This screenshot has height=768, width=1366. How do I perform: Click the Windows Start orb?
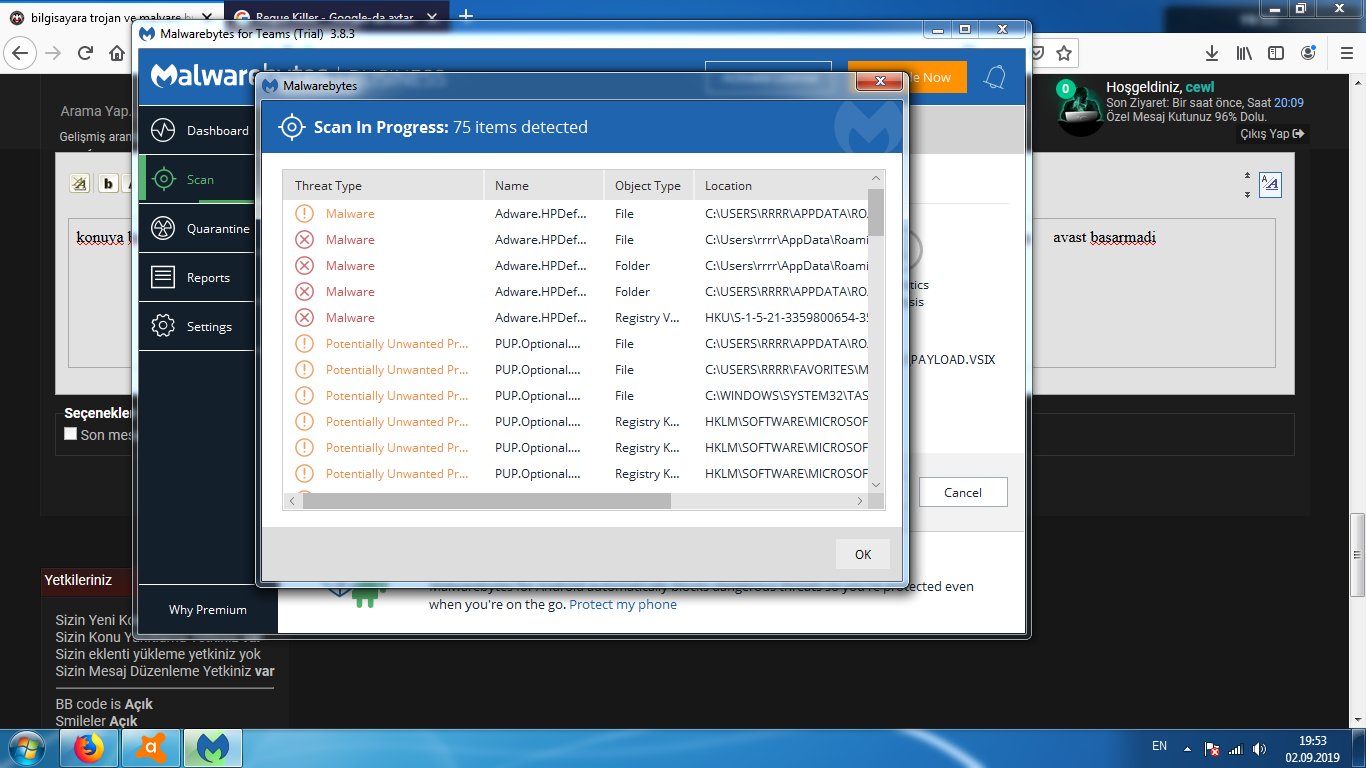click(x=27, y=748)
